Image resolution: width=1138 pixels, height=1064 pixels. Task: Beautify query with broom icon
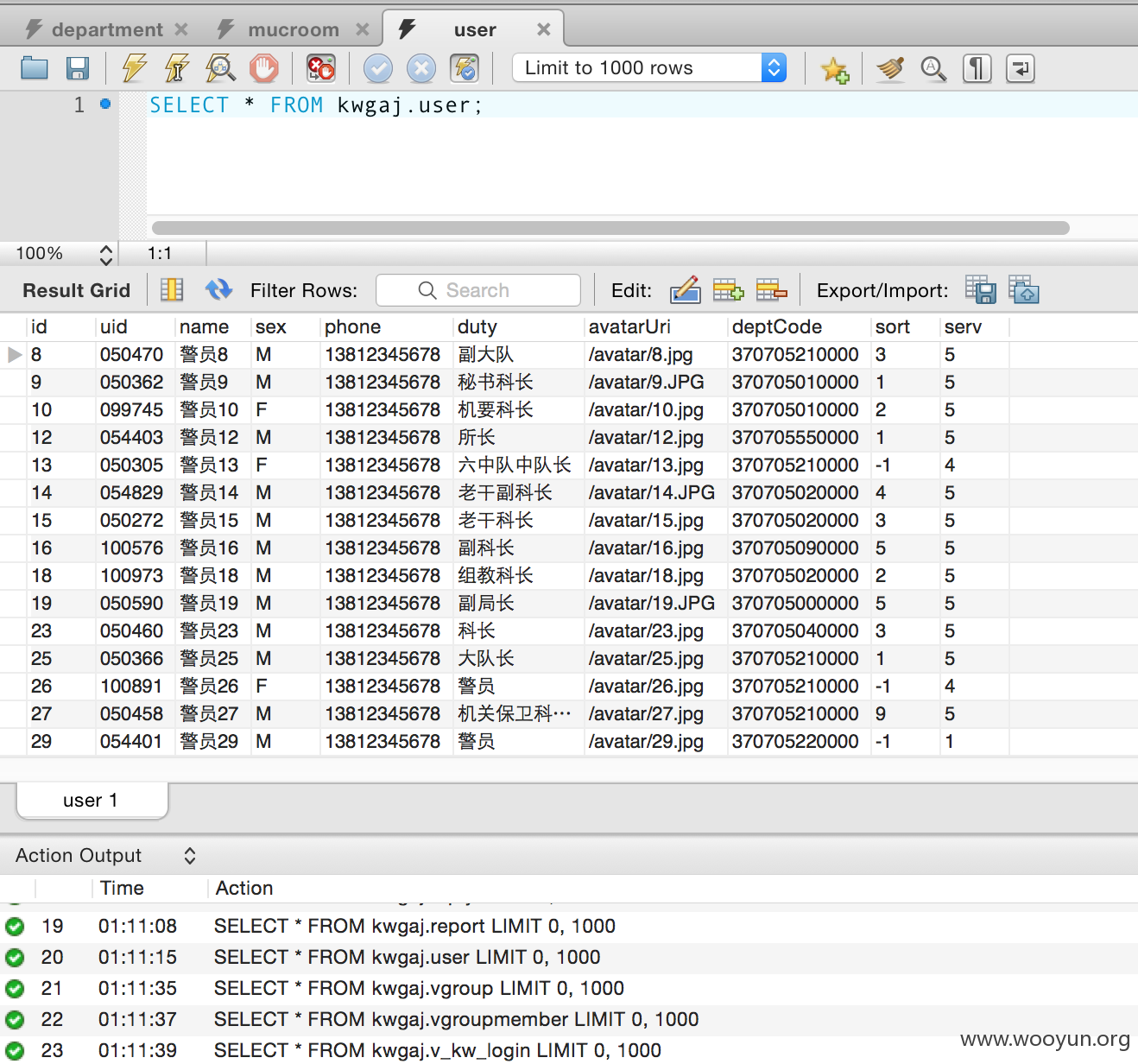pyautogui.click(x=890, y=68)
